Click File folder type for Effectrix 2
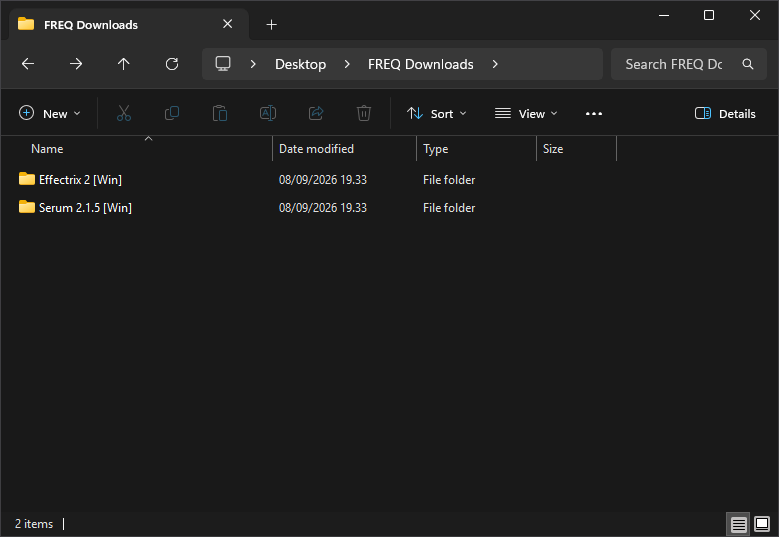 tap(449, 179)
